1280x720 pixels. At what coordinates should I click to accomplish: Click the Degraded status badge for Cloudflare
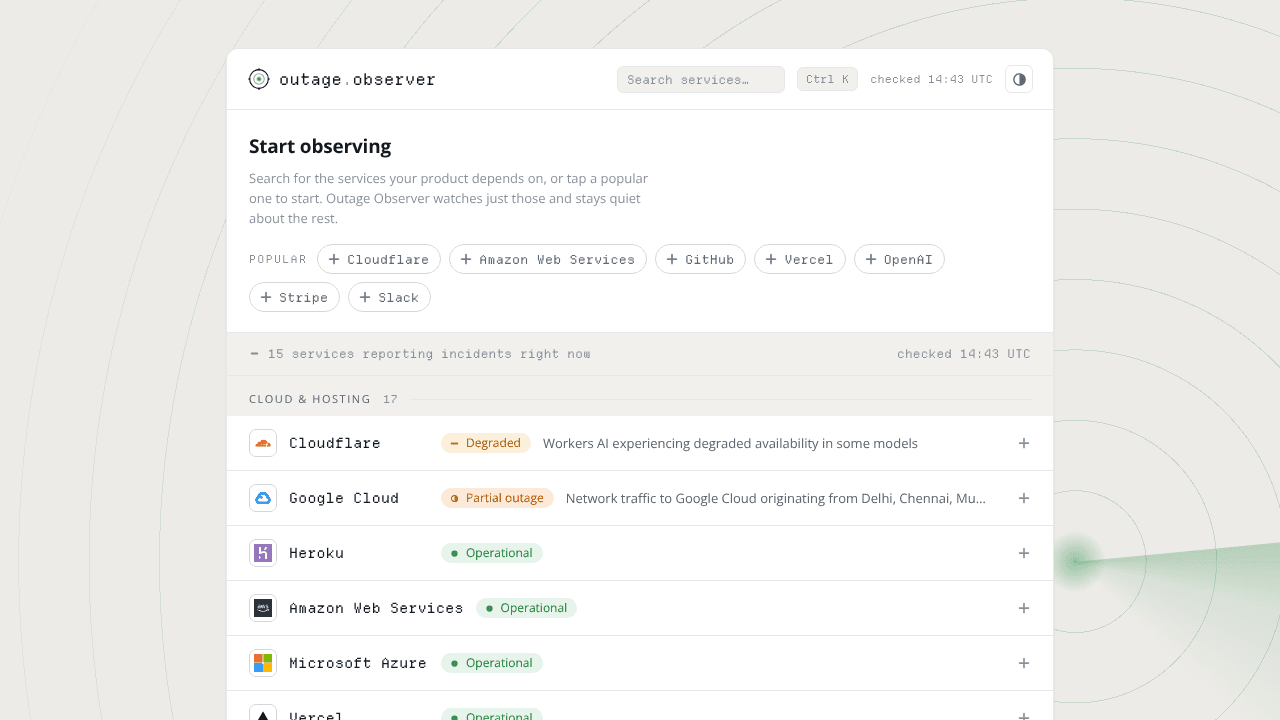point(486,443)
